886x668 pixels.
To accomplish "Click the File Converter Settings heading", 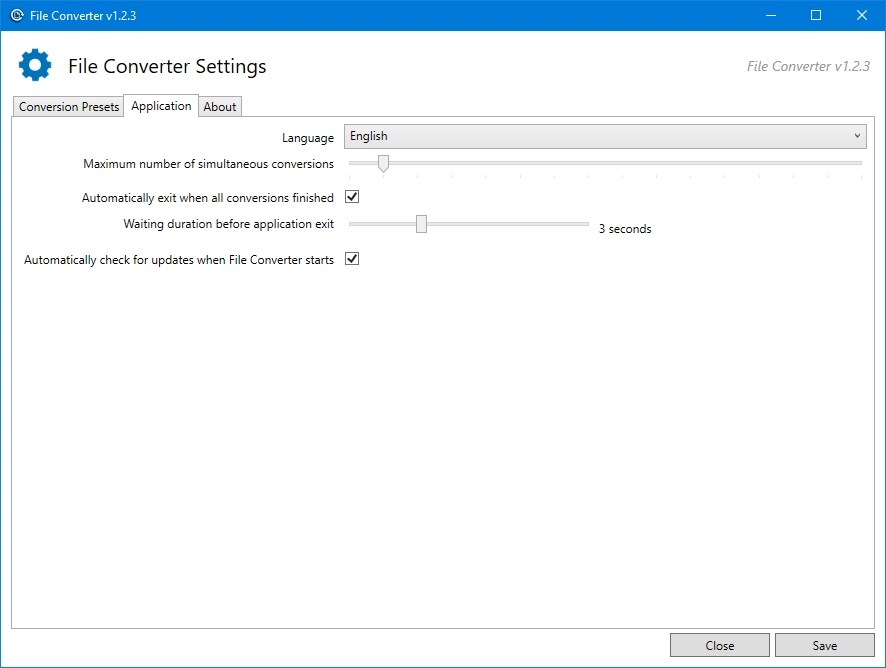I will pos(167,66).
